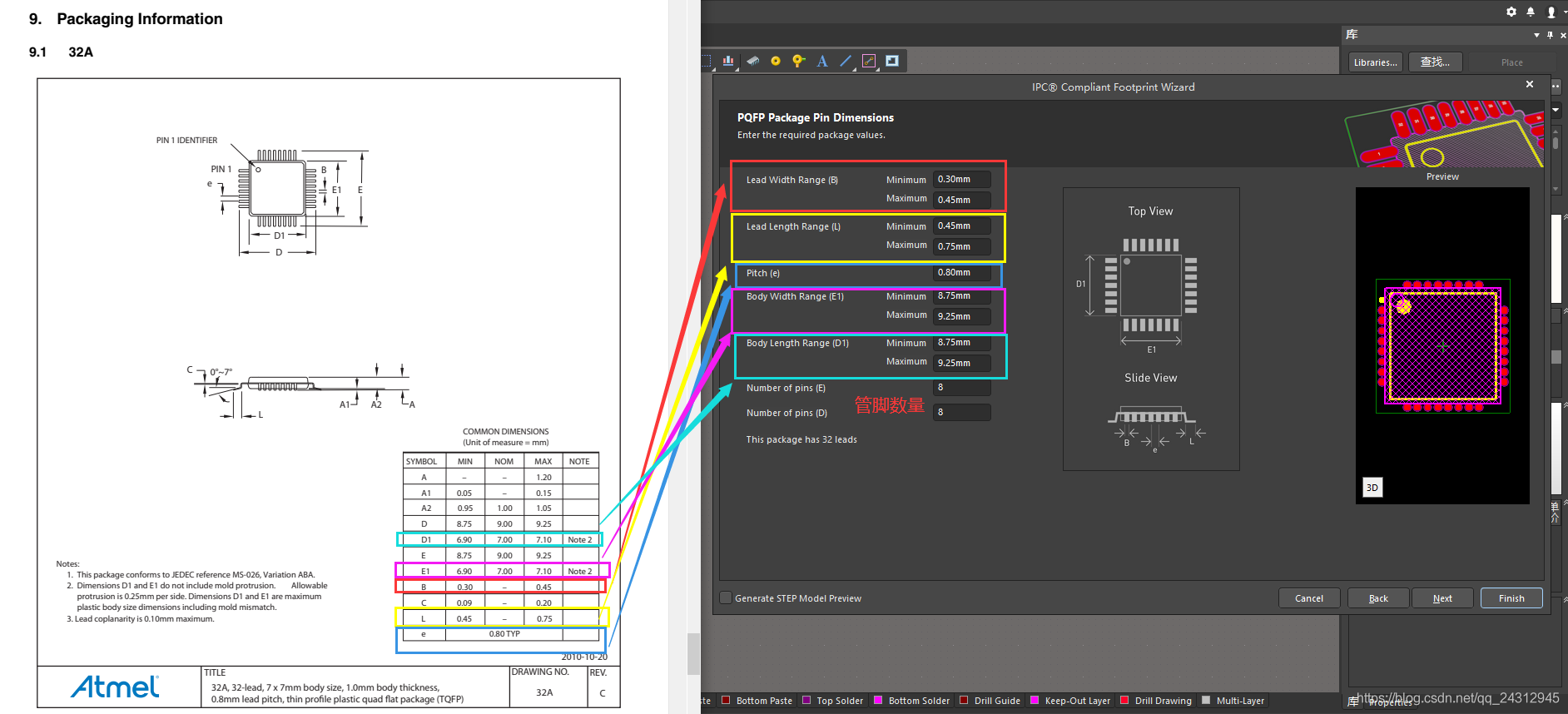Switch to the Keep-Out Layer tab
This screenshot has width=1568, height=714.
(1077, 701)
